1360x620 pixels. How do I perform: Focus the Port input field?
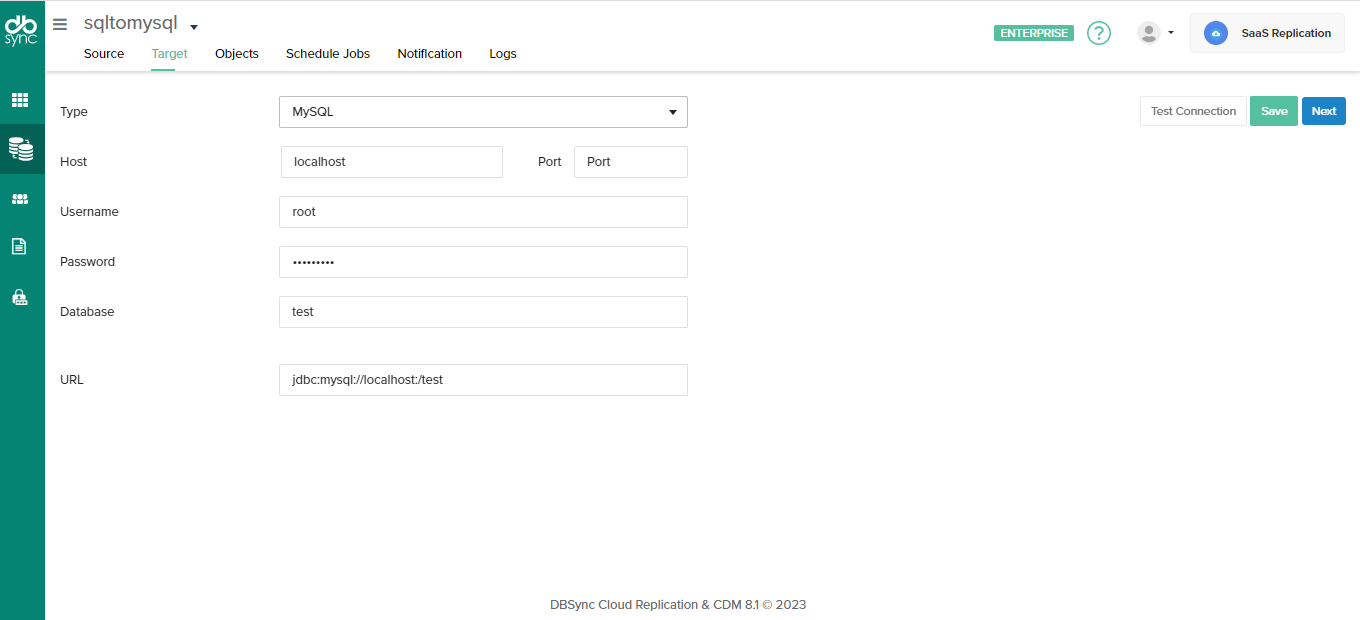pos(630,162)
